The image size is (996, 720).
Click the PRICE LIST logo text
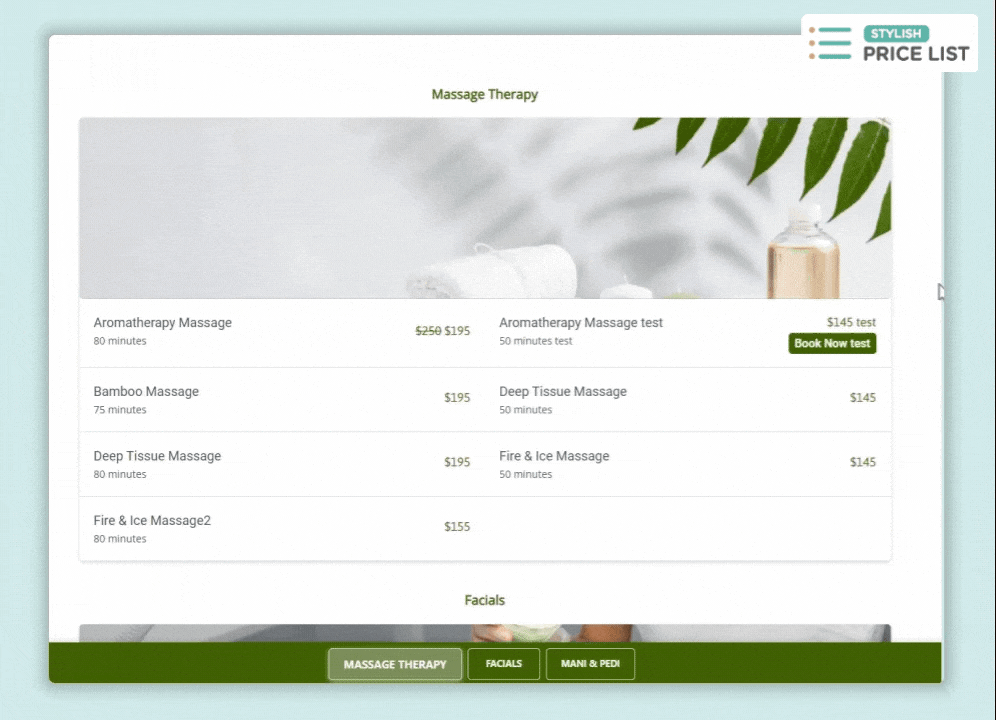point(916,54)
